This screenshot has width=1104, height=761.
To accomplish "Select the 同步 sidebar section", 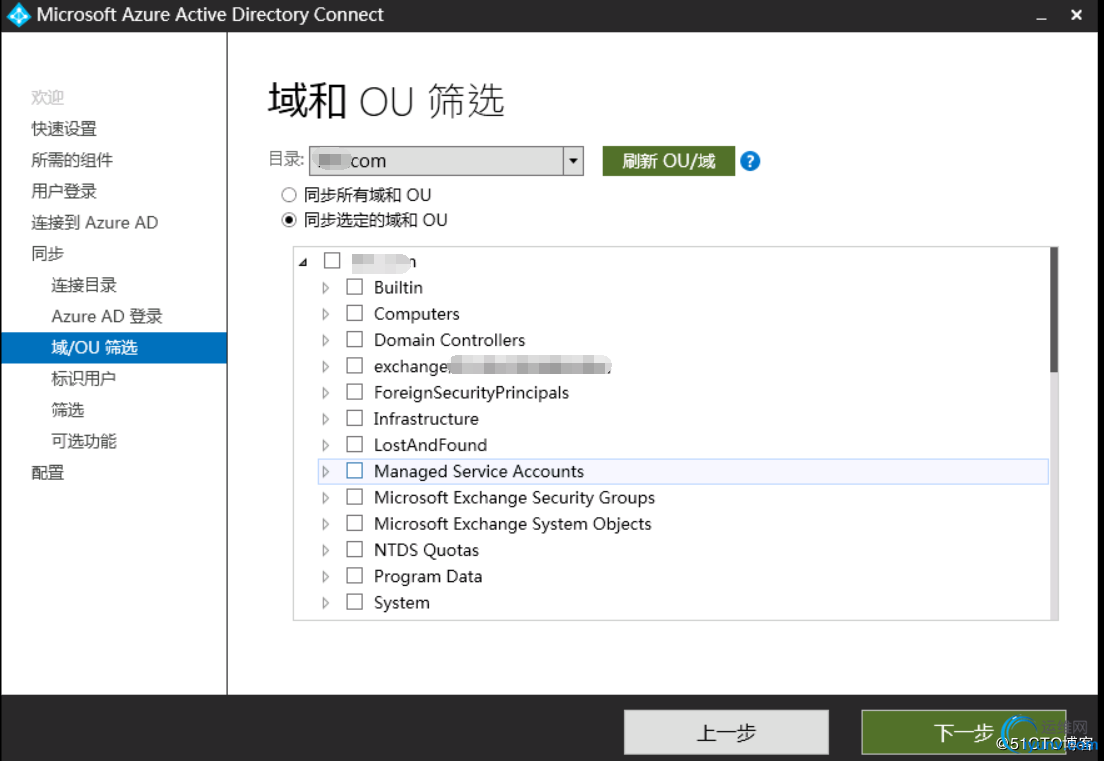I will (47, 253).
